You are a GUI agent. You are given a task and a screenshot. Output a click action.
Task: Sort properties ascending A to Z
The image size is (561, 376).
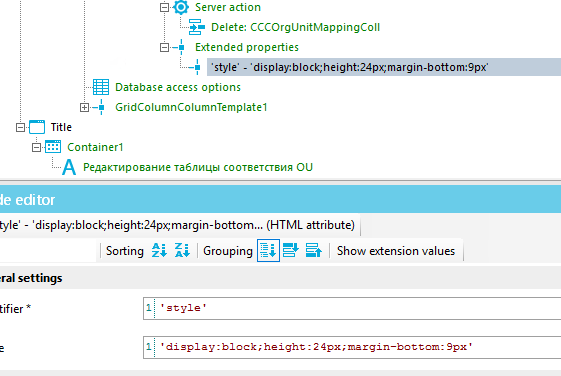[159, 250]
